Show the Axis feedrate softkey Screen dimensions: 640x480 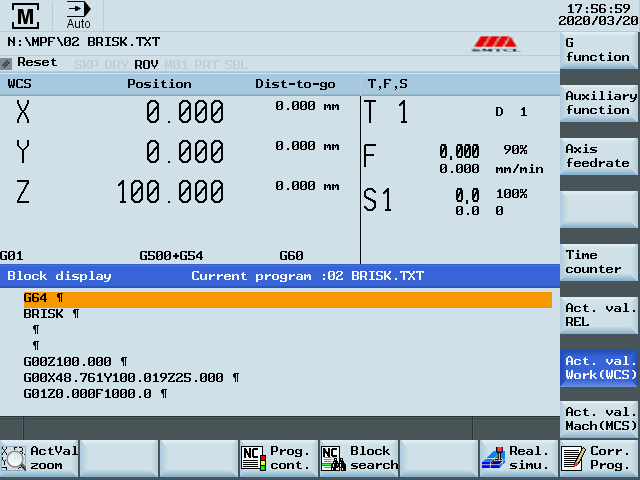click(598, 156)
